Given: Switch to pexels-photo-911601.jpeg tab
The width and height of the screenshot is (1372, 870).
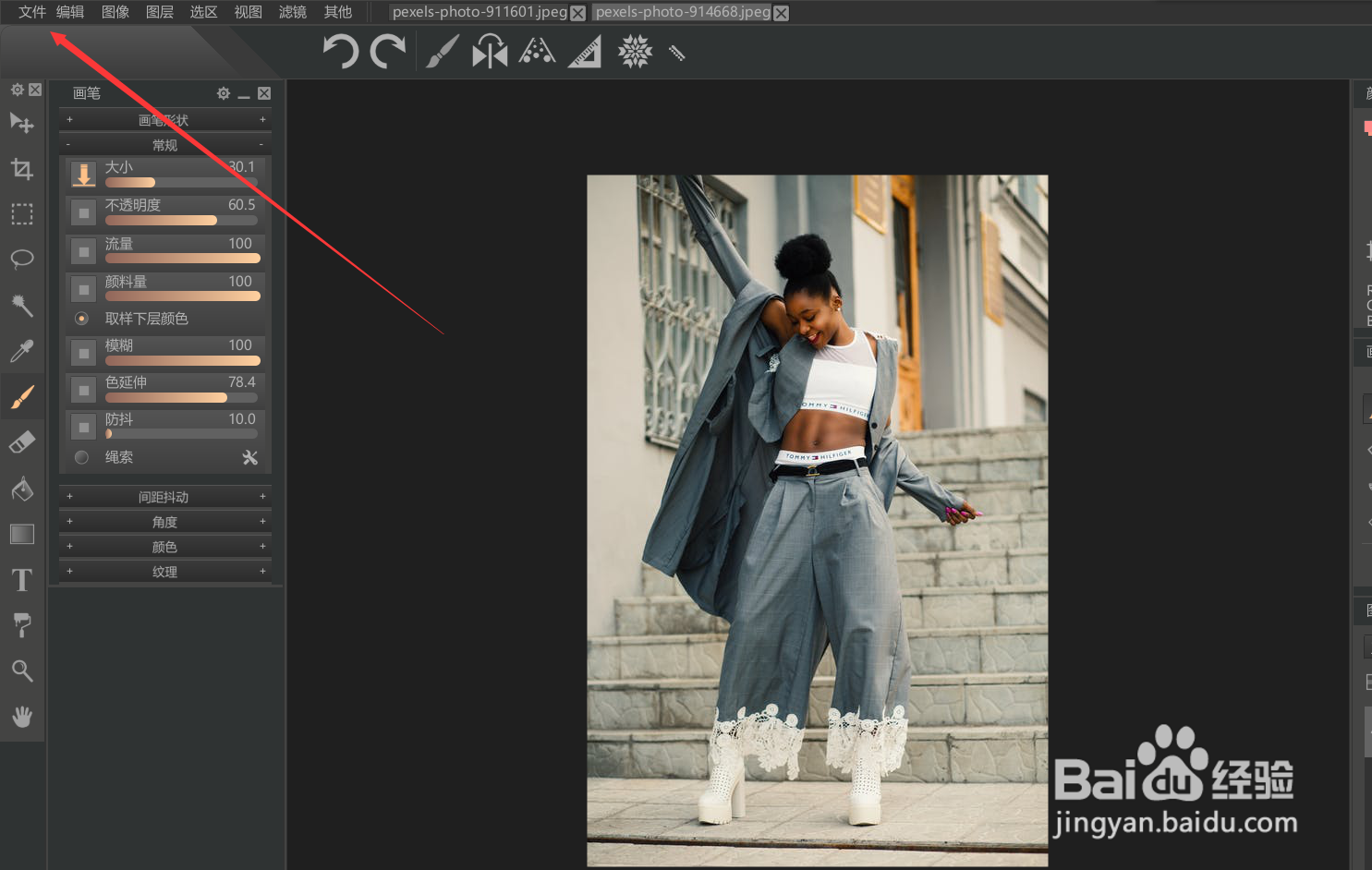Looking at the screenshot, I should pyautogui.click(x=480, y=12).
